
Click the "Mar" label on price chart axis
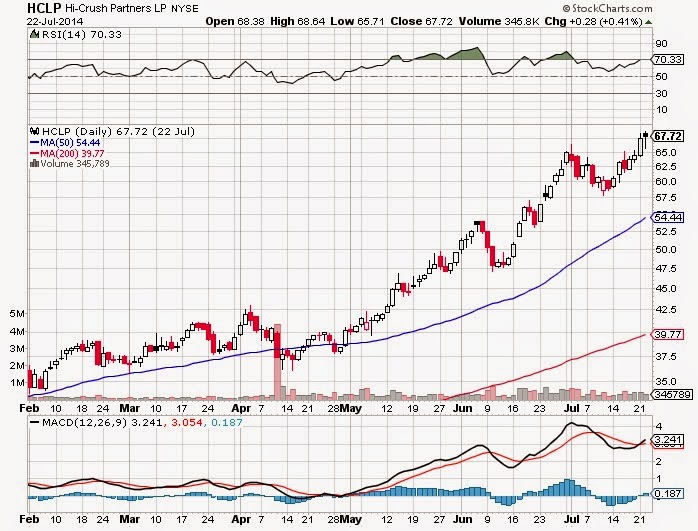point(130,408)
